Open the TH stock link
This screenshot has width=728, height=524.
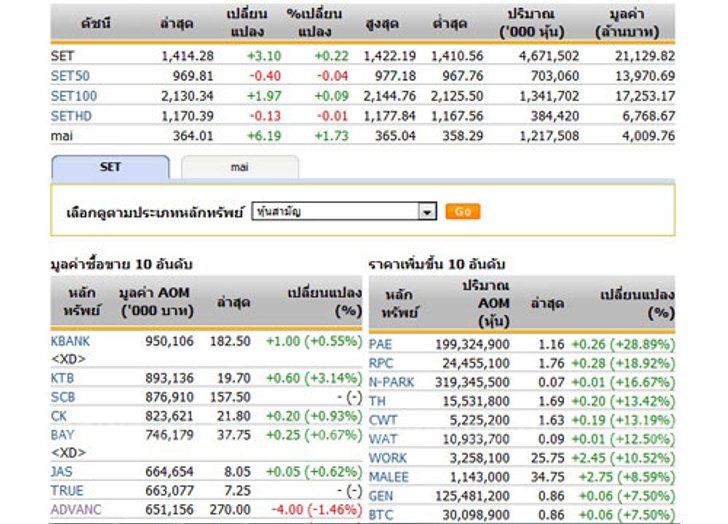click(x=377, y=401)
